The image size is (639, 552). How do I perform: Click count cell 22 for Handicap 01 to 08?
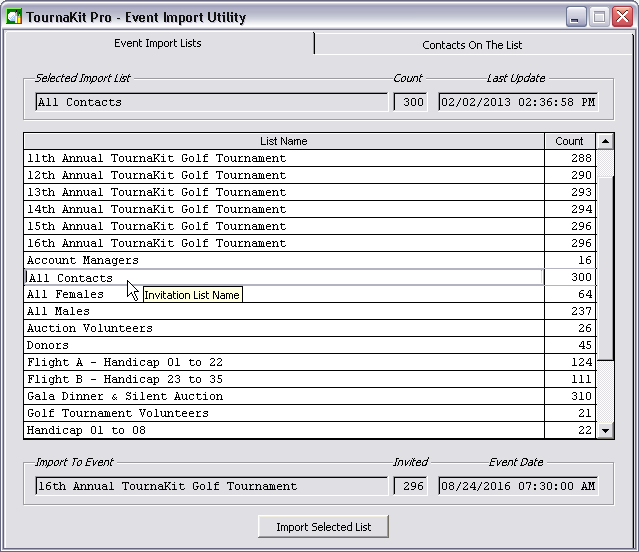coord(570,430)
